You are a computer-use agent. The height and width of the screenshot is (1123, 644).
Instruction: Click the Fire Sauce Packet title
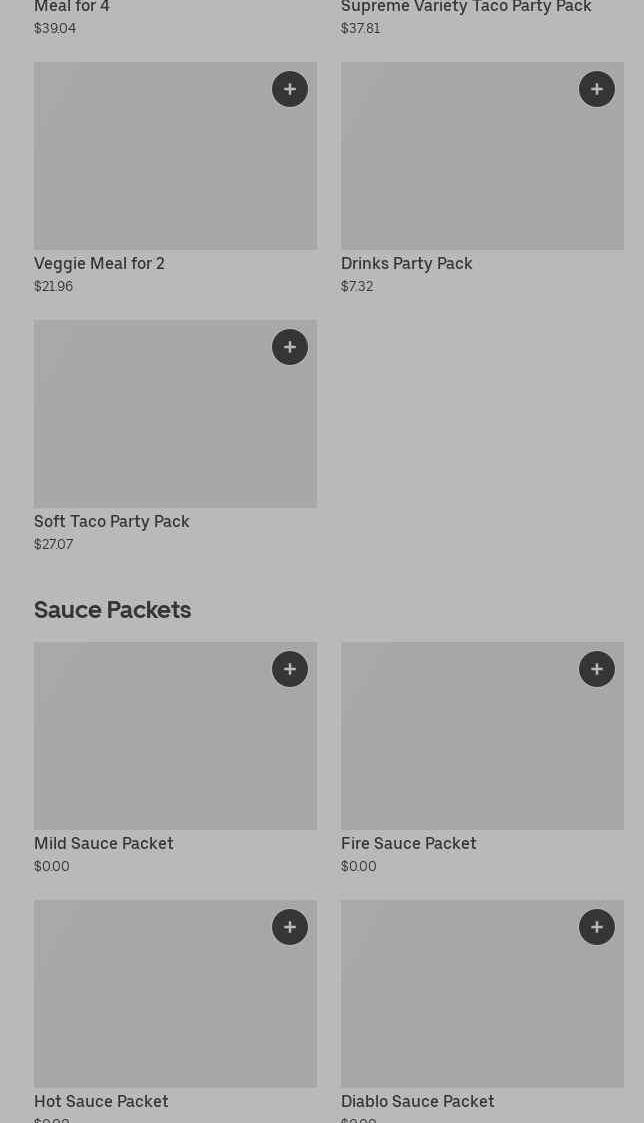[x=408, y=844]
